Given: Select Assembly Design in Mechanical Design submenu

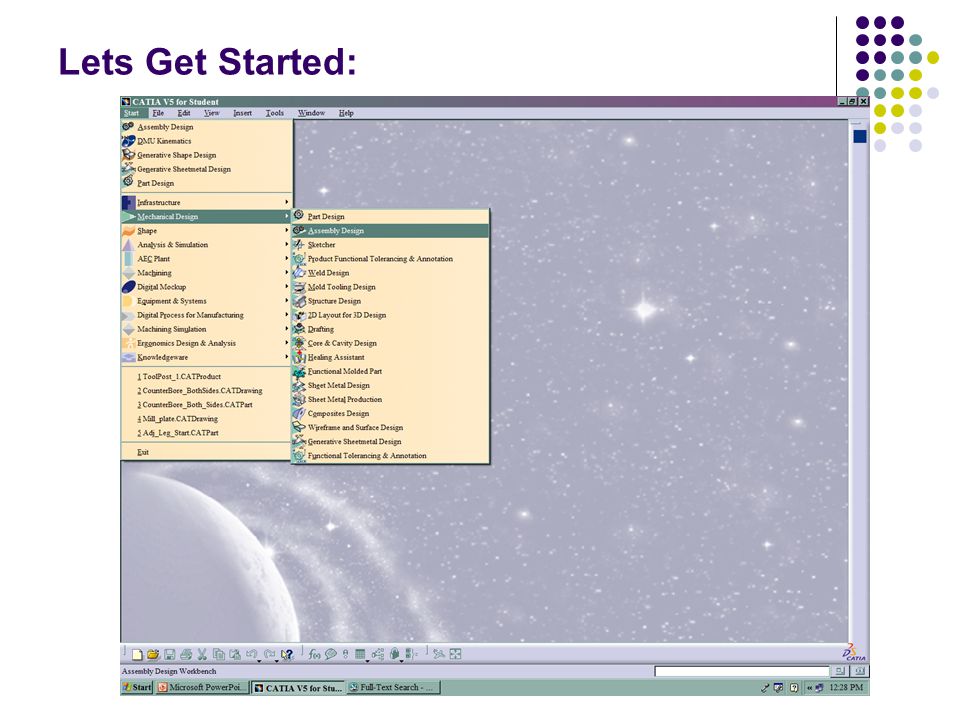Looking at the screenshot, I should click(x=391, y=230).
